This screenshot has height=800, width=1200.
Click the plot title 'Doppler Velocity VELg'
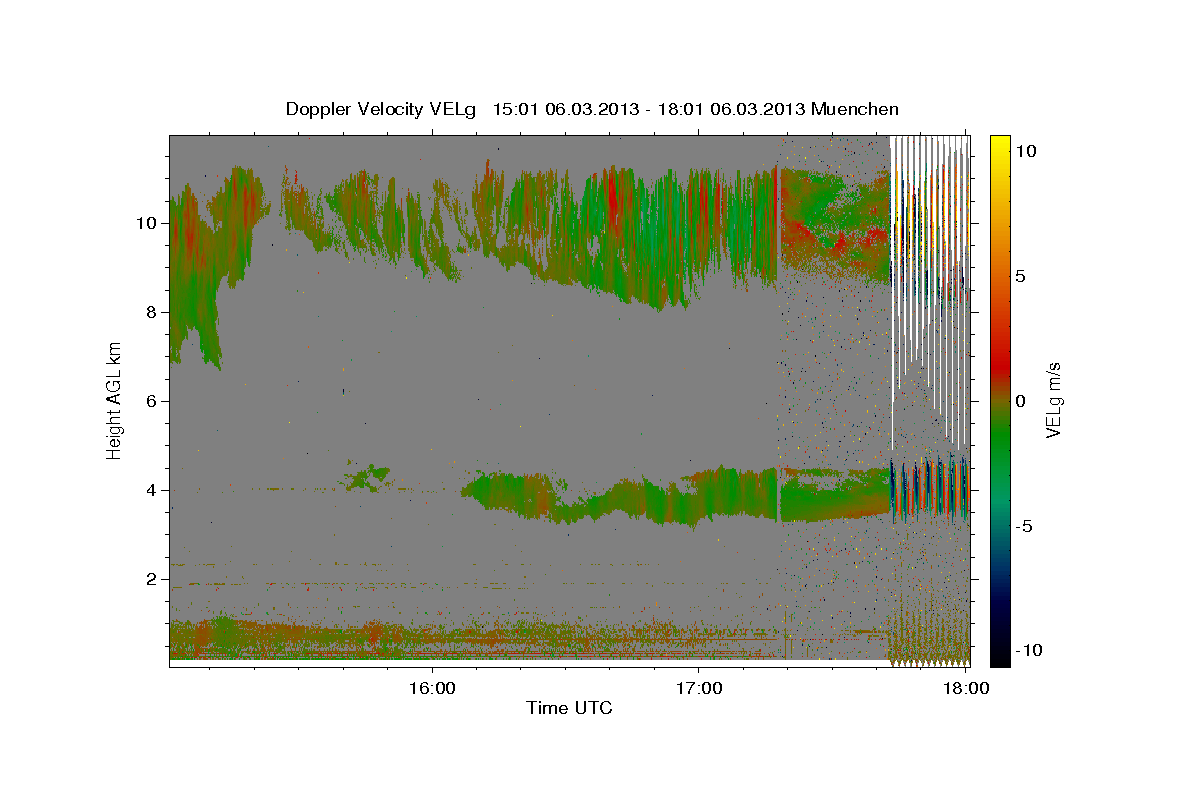[x=382, y=109]
